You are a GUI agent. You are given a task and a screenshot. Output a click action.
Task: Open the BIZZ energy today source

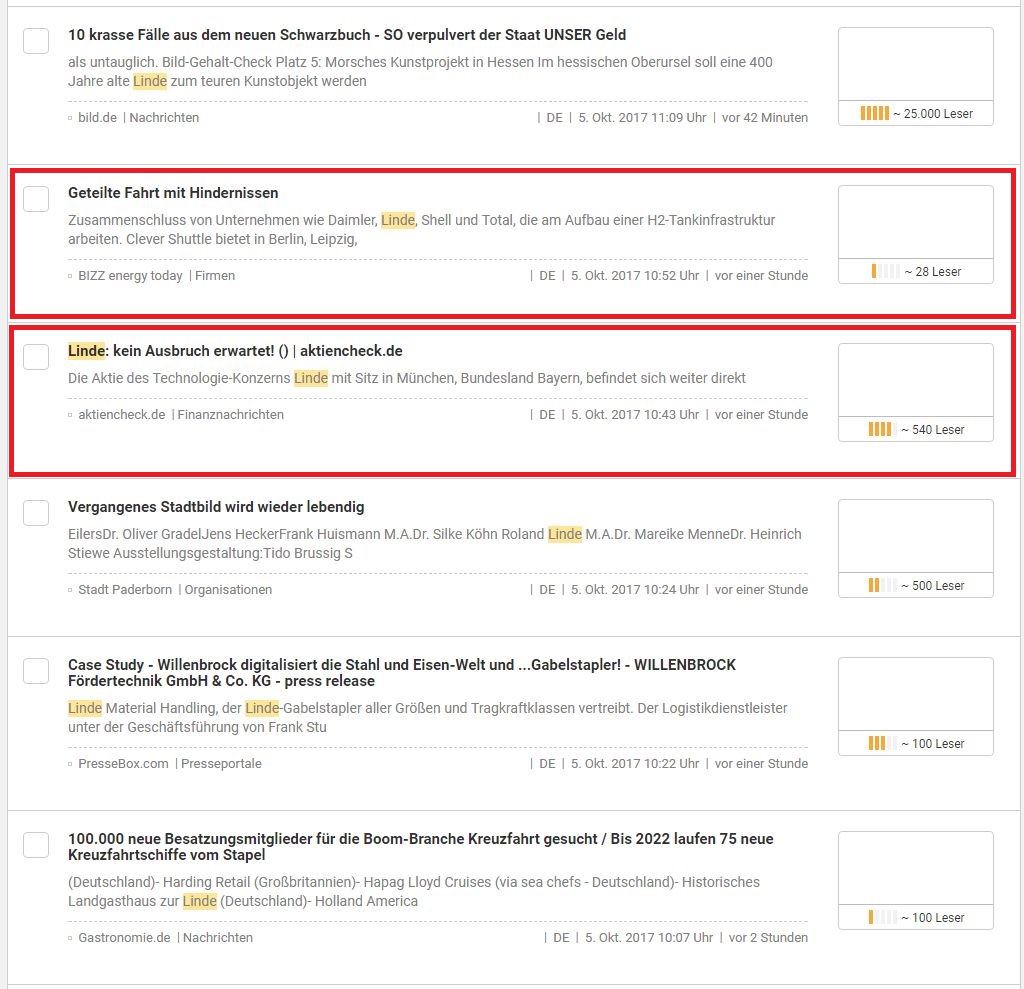point(130,275)
